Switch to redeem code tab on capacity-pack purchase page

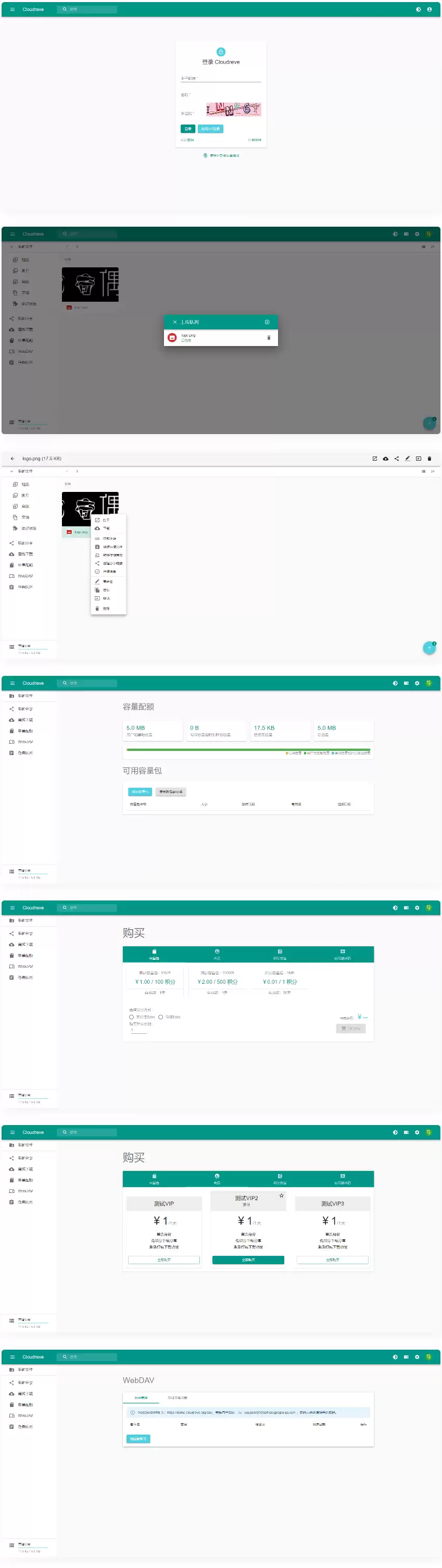(x=342, y=954)
